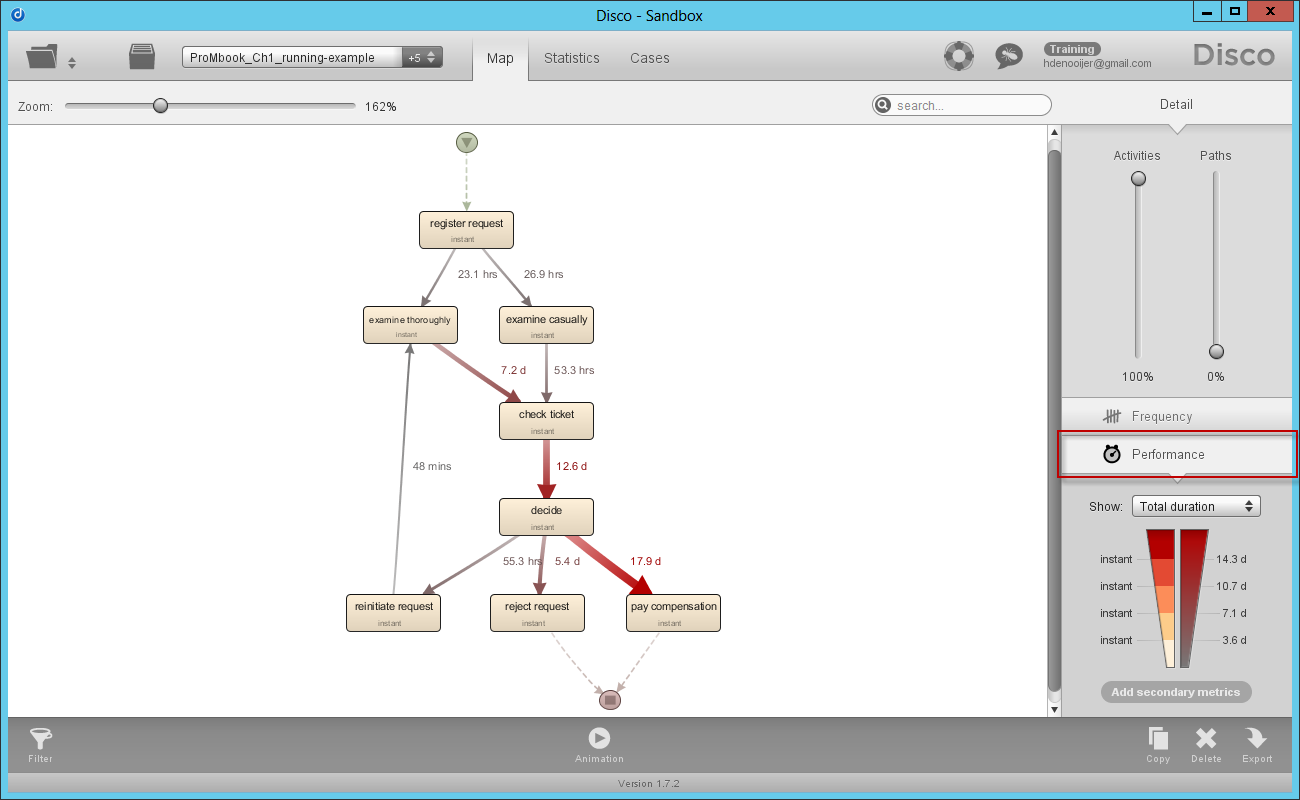Click the Disco logo in title bar
The image size is (1300, 800).
(18, 14)
